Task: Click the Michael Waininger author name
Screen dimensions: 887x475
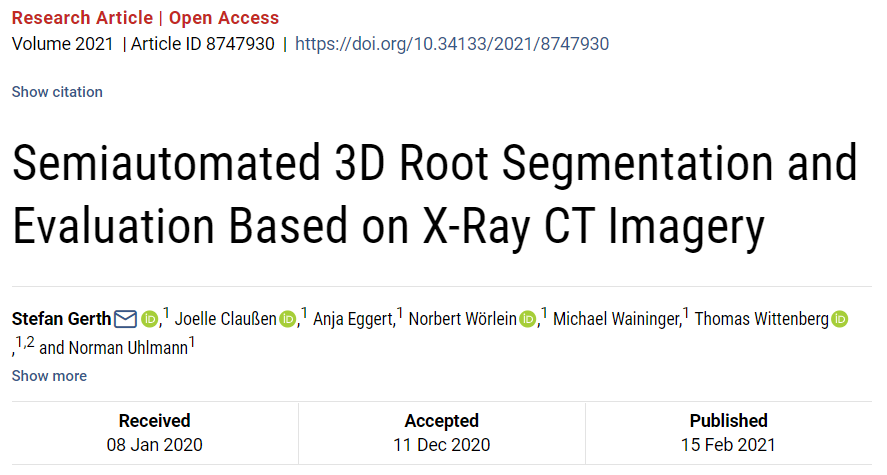Action: [616, 319]
